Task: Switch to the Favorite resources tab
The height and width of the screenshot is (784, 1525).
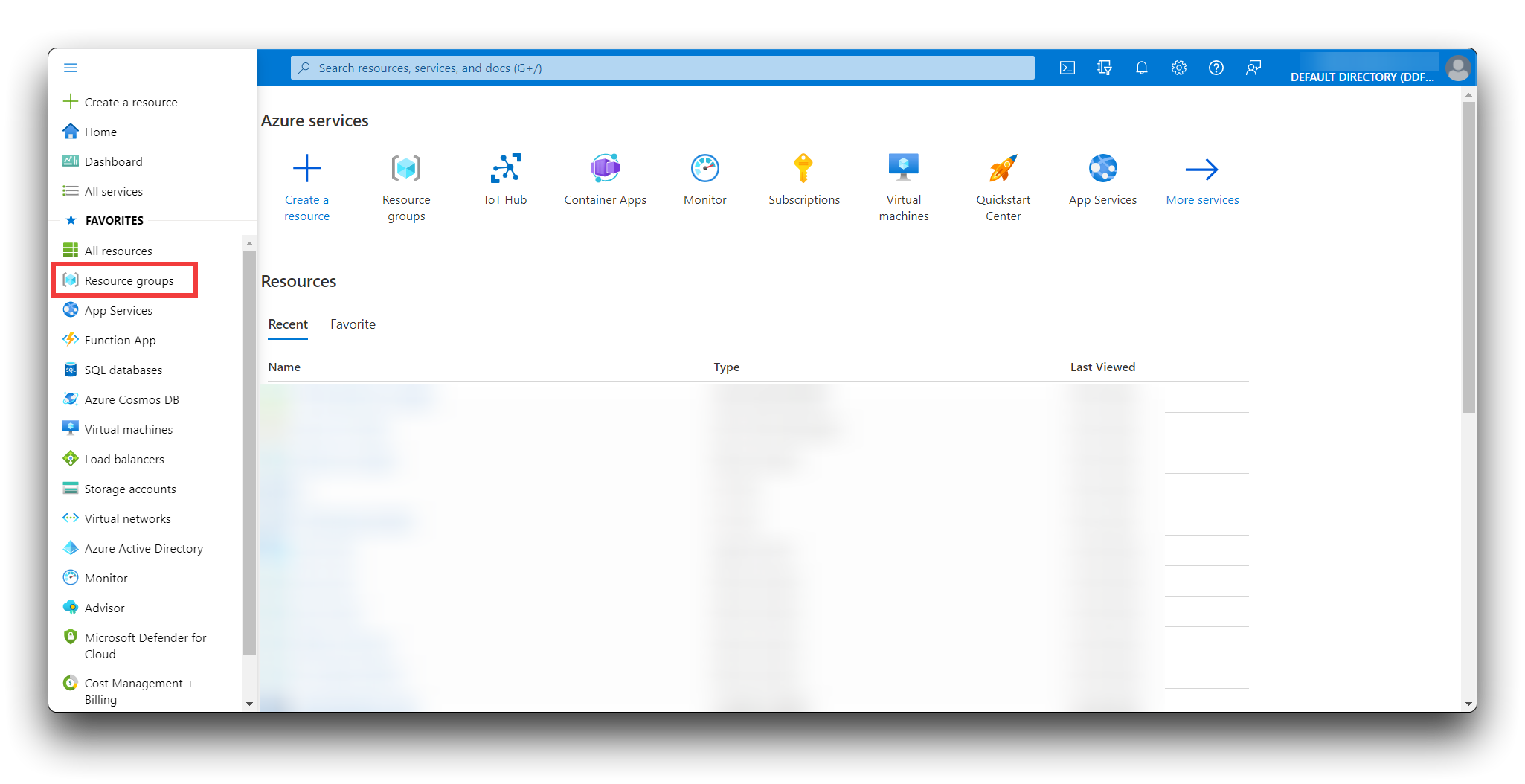Action: point(353,324)
